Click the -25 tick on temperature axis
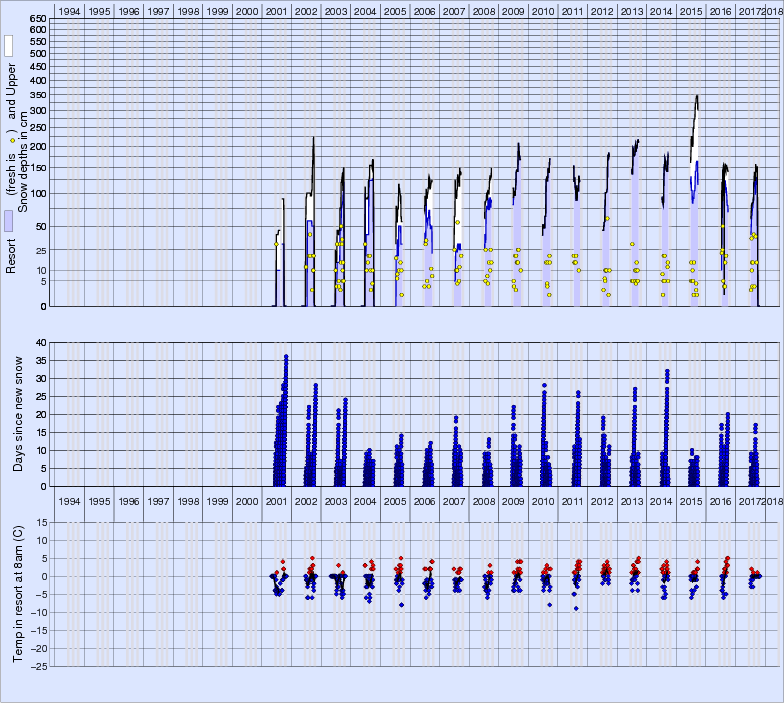This screenshot has height=703, width=784. pos(37,666)
